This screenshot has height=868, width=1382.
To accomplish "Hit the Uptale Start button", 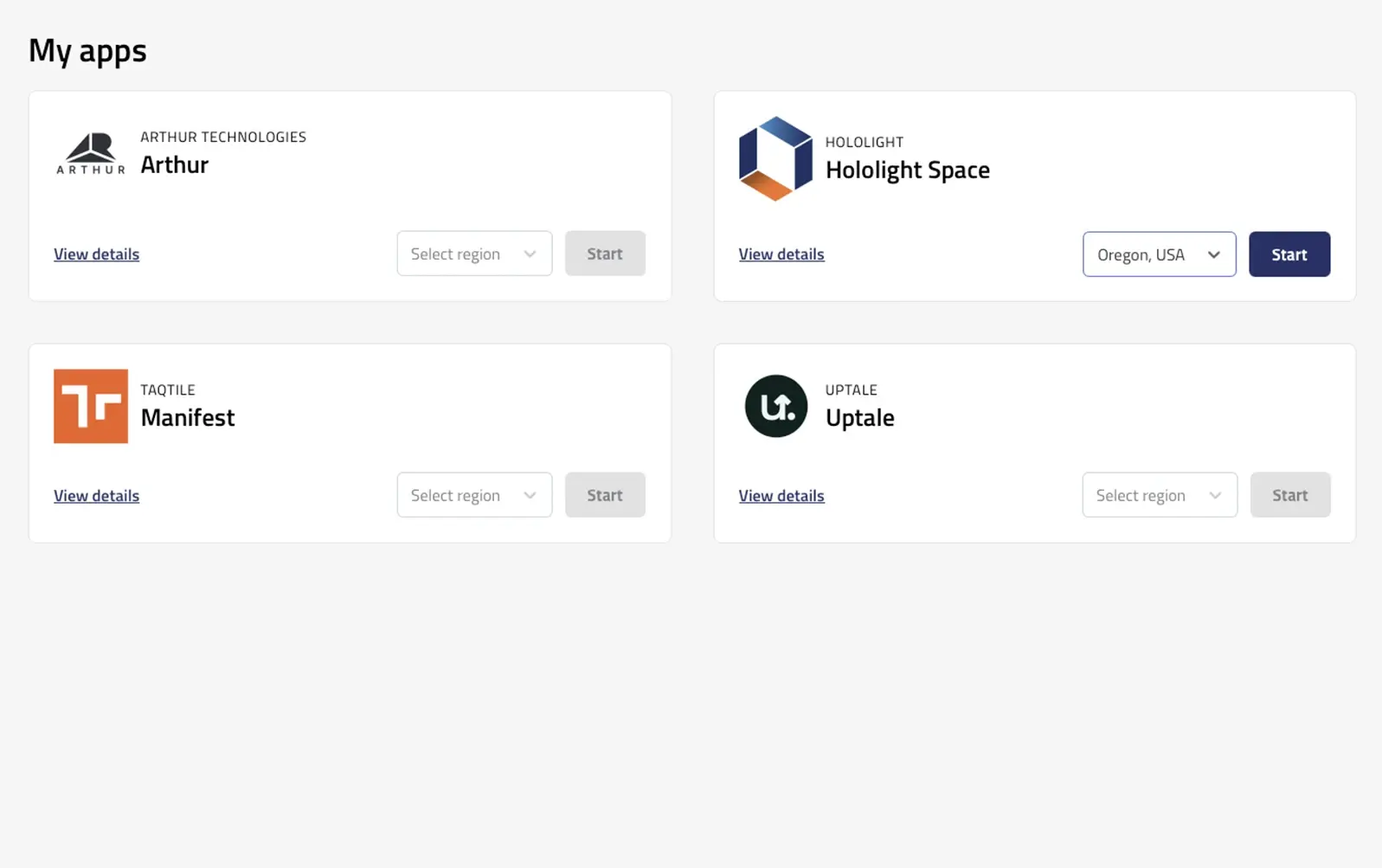I will coord(1289,495).
